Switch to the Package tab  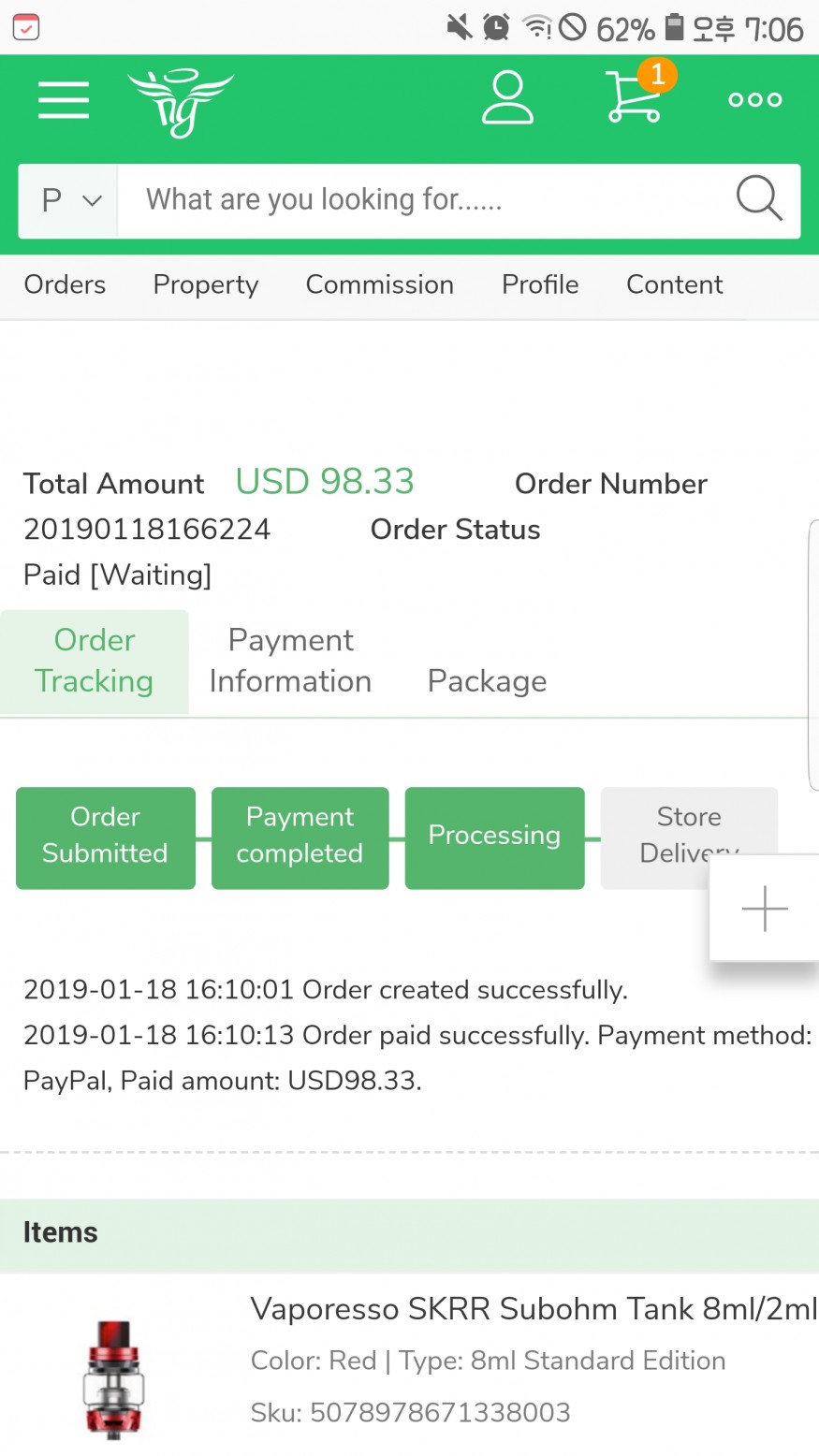click(x=487, y=681)
